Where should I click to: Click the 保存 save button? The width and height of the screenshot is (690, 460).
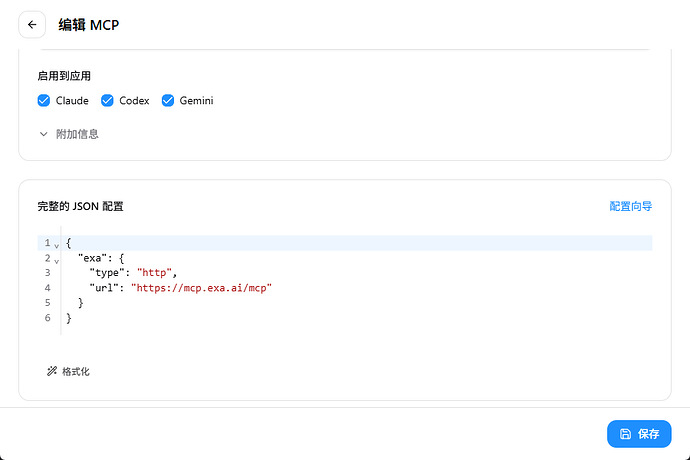coord(639,434)
